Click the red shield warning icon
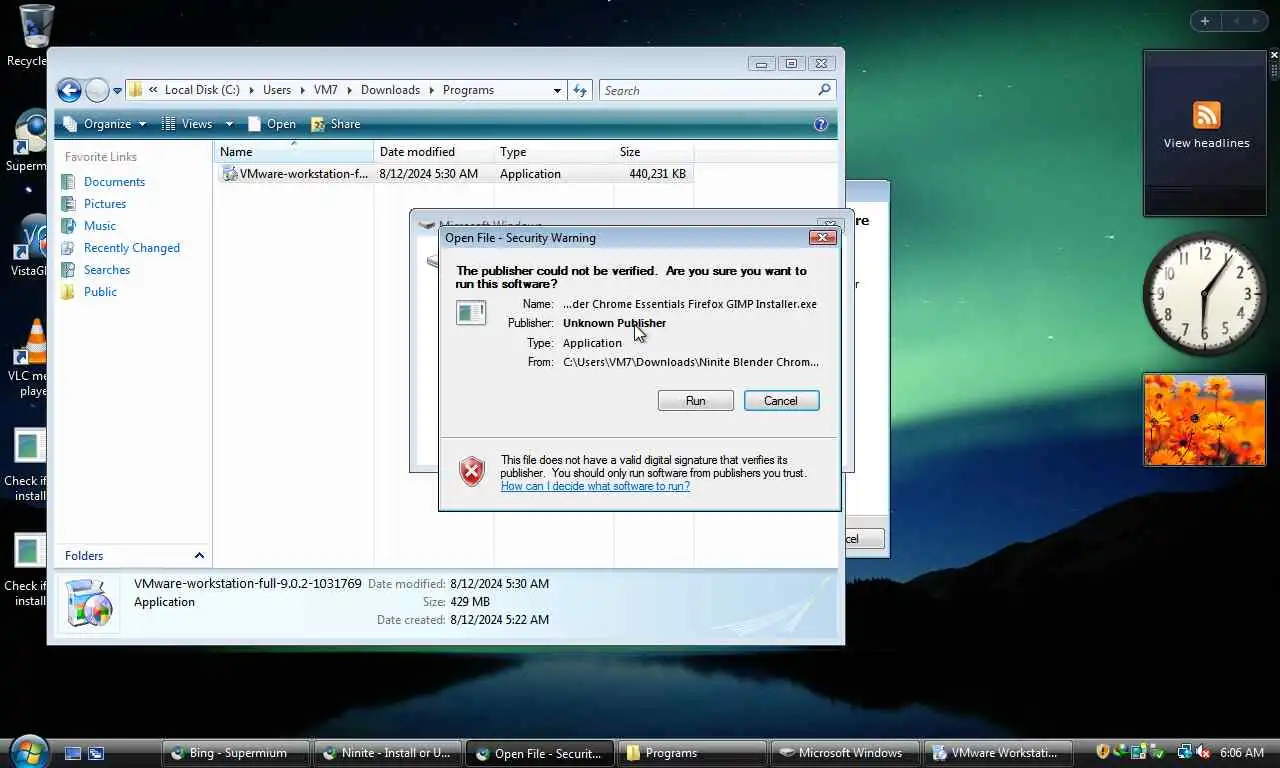 coord(472,471)
